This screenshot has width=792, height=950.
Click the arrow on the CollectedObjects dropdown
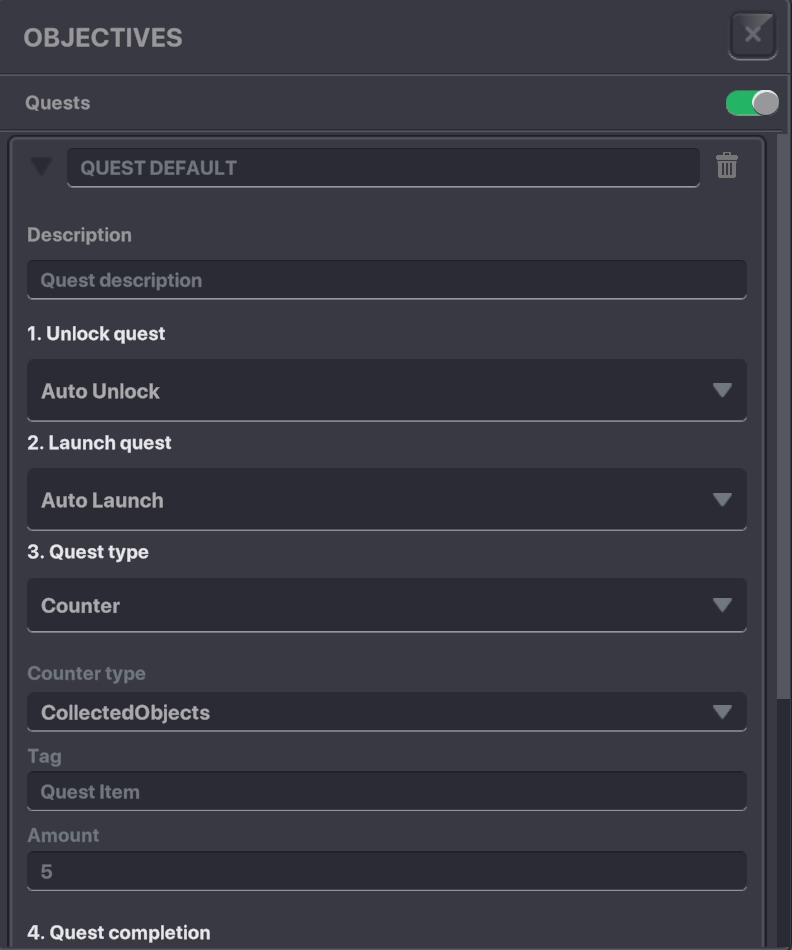[722, 712]
